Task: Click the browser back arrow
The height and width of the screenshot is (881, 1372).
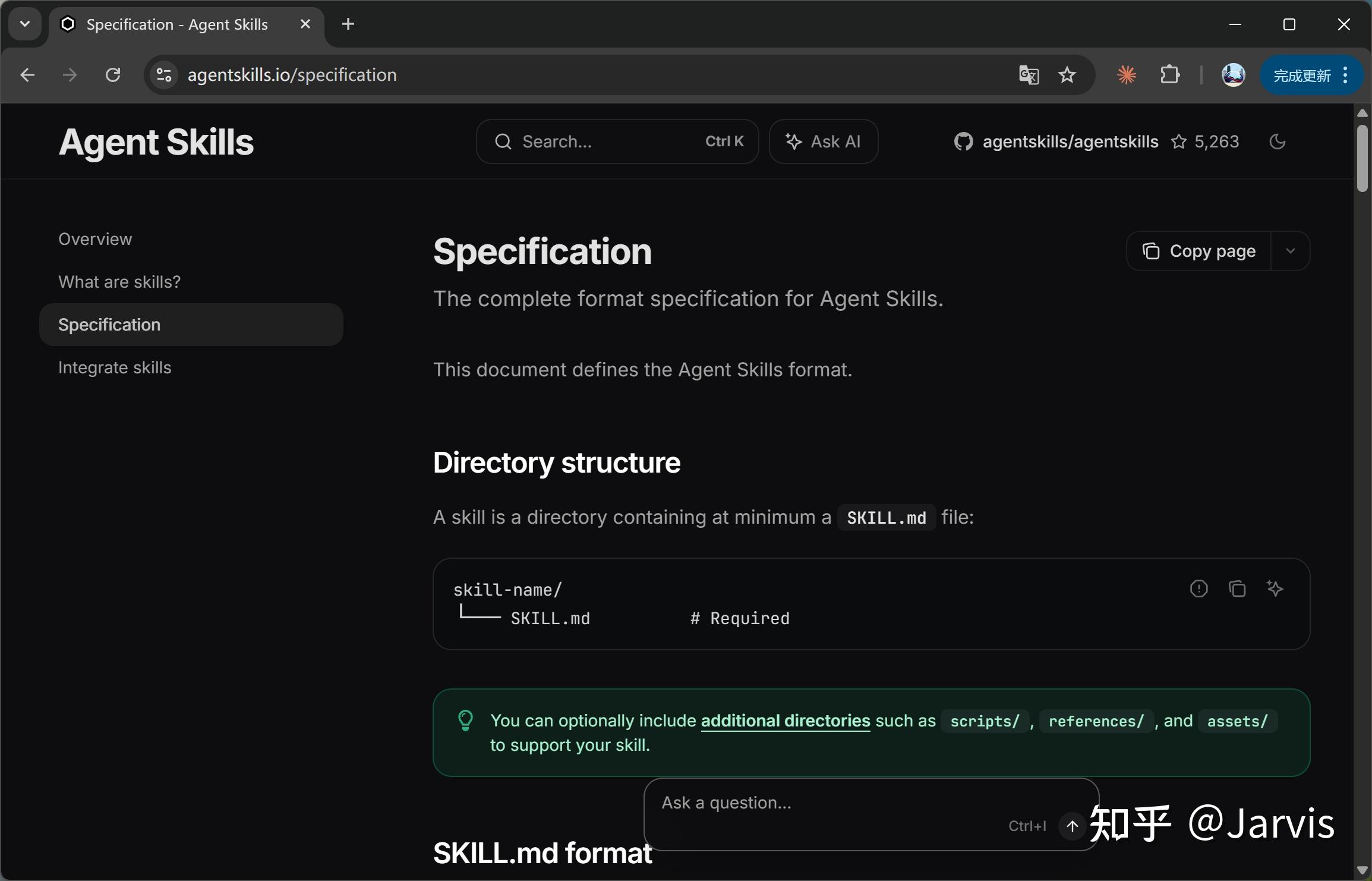Action: point(27,75)
